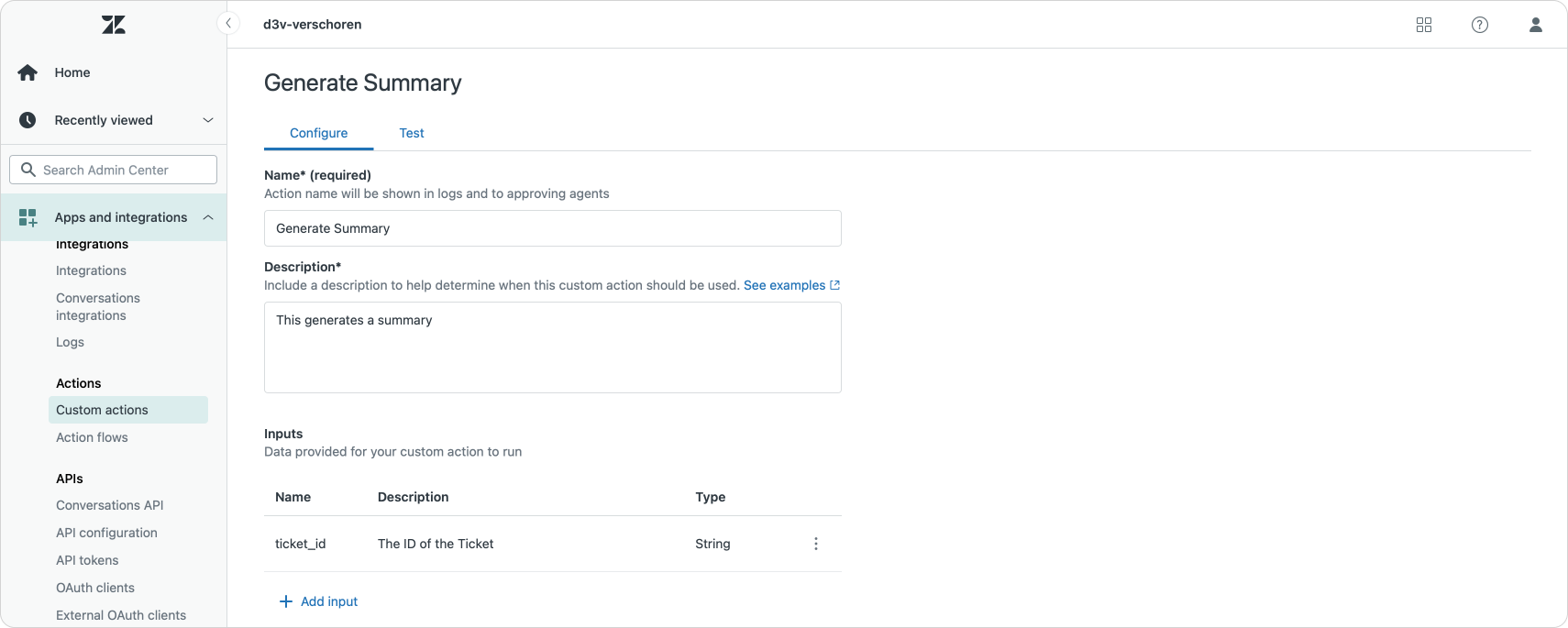The image size is (1568, 628).
Task: Open ticket_id row options menu
Action: pos(816,544)
